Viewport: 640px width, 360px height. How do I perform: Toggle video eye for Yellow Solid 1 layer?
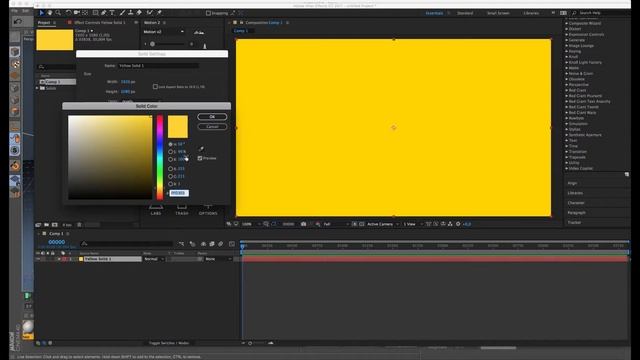(x=38, y=259)
